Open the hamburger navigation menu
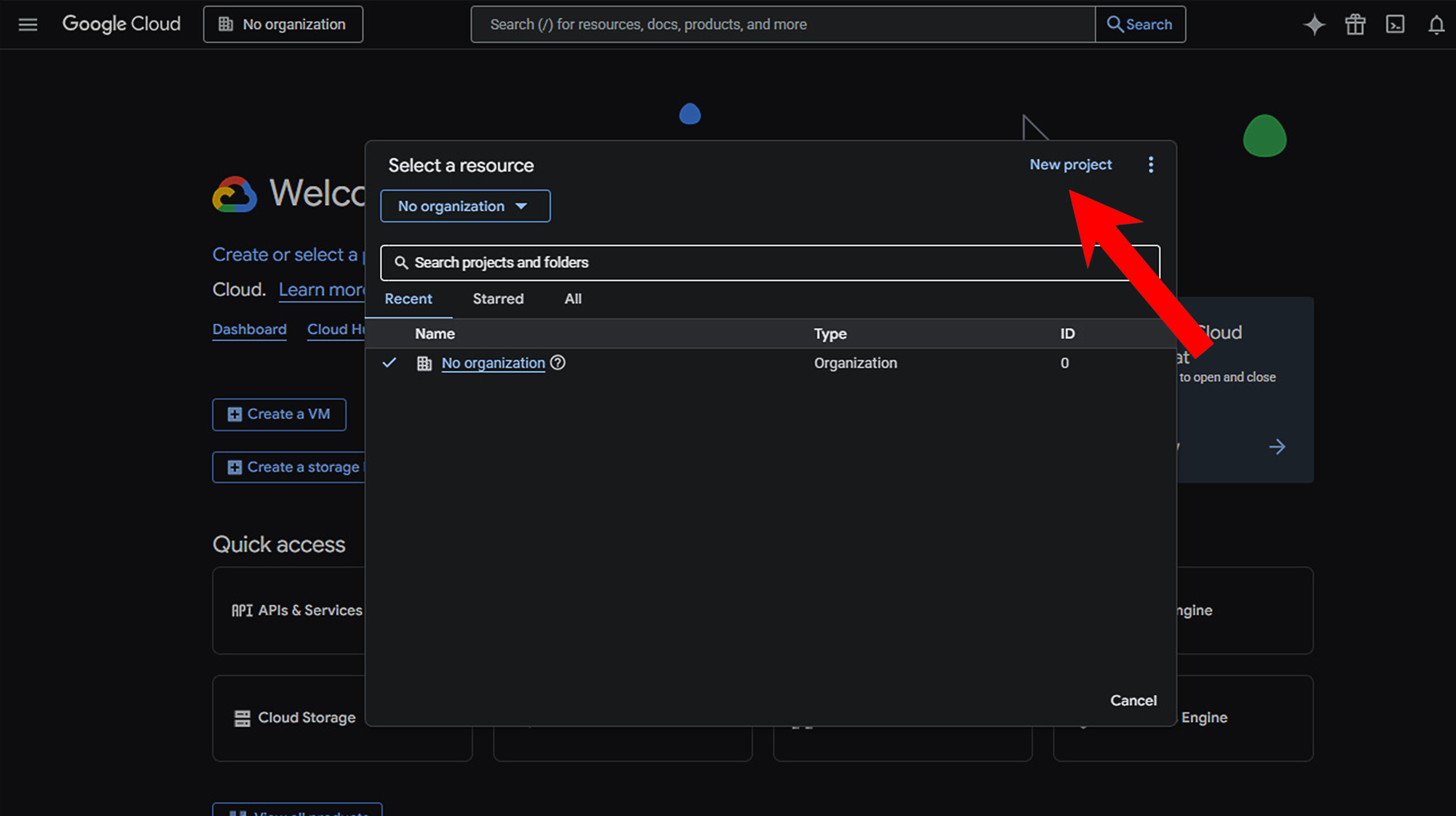1456x816 pixels. click(x=28, y=24)
